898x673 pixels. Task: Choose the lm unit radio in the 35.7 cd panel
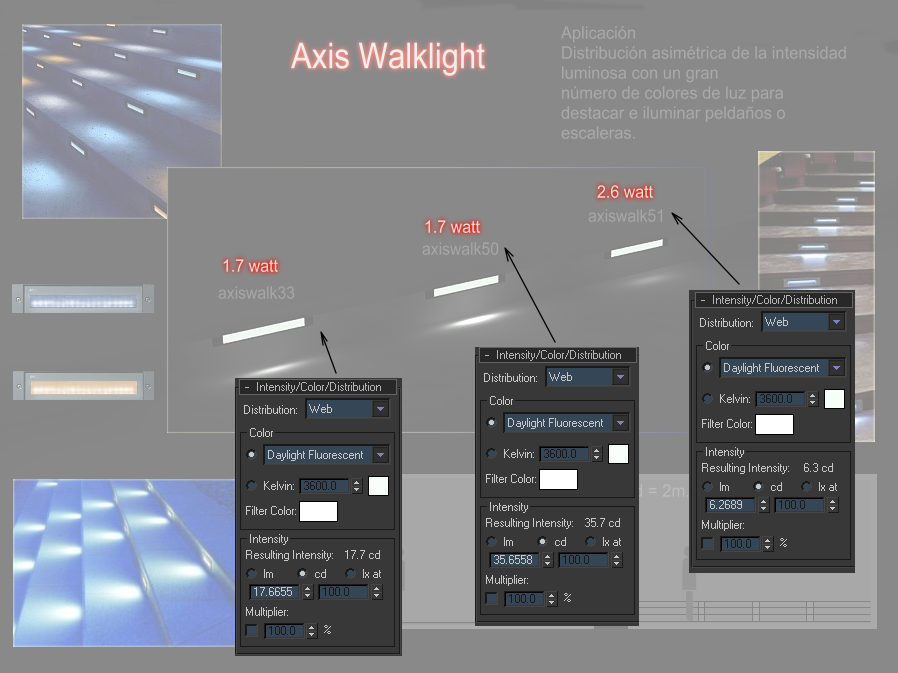491,541
